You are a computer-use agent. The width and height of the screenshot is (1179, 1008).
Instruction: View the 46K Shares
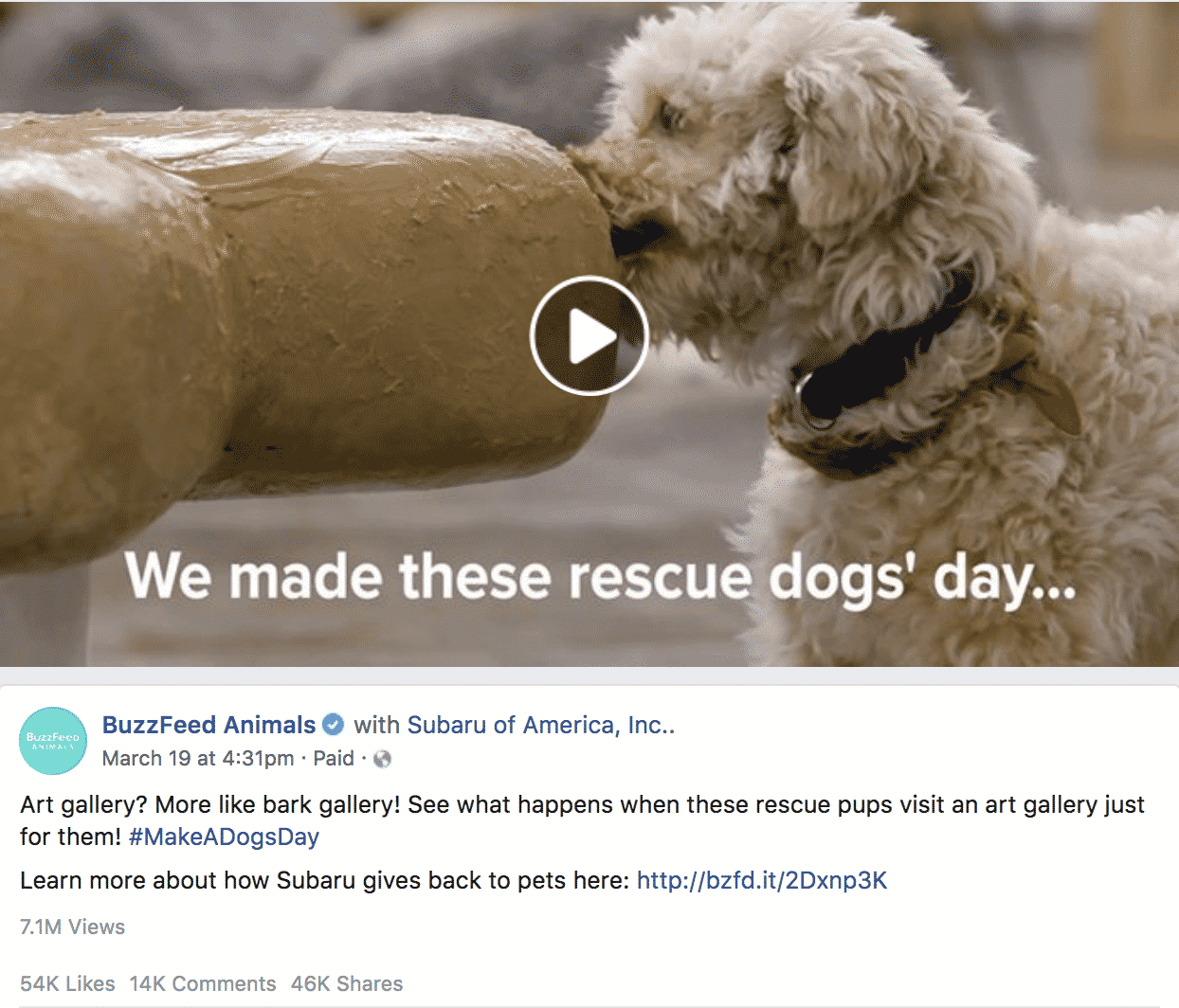point(347,983)
